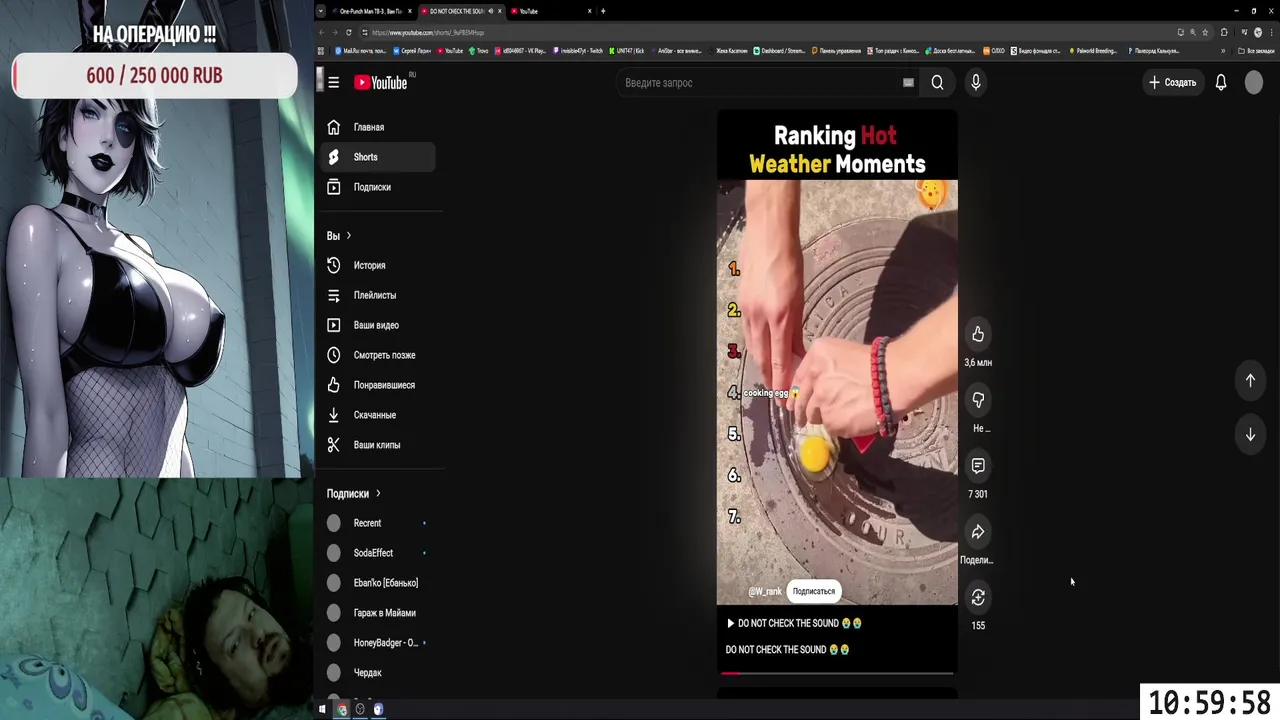Click the Создать button

1172,83
